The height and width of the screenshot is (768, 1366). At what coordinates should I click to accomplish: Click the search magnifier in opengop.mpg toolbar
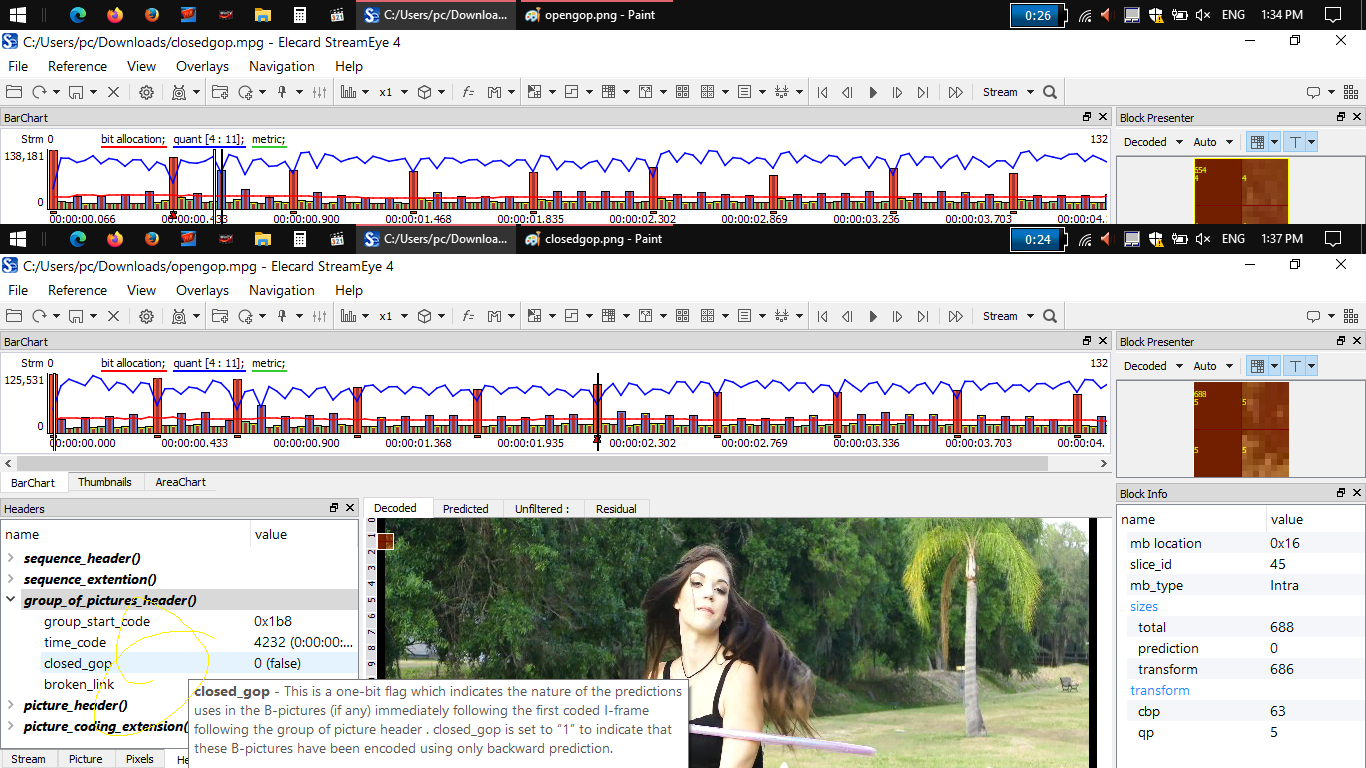pos(1050,316)
